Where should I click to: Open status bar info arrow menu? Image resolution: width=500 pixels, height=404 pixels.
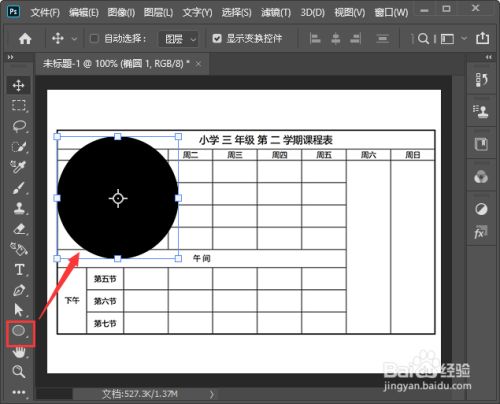click(212, 394)
